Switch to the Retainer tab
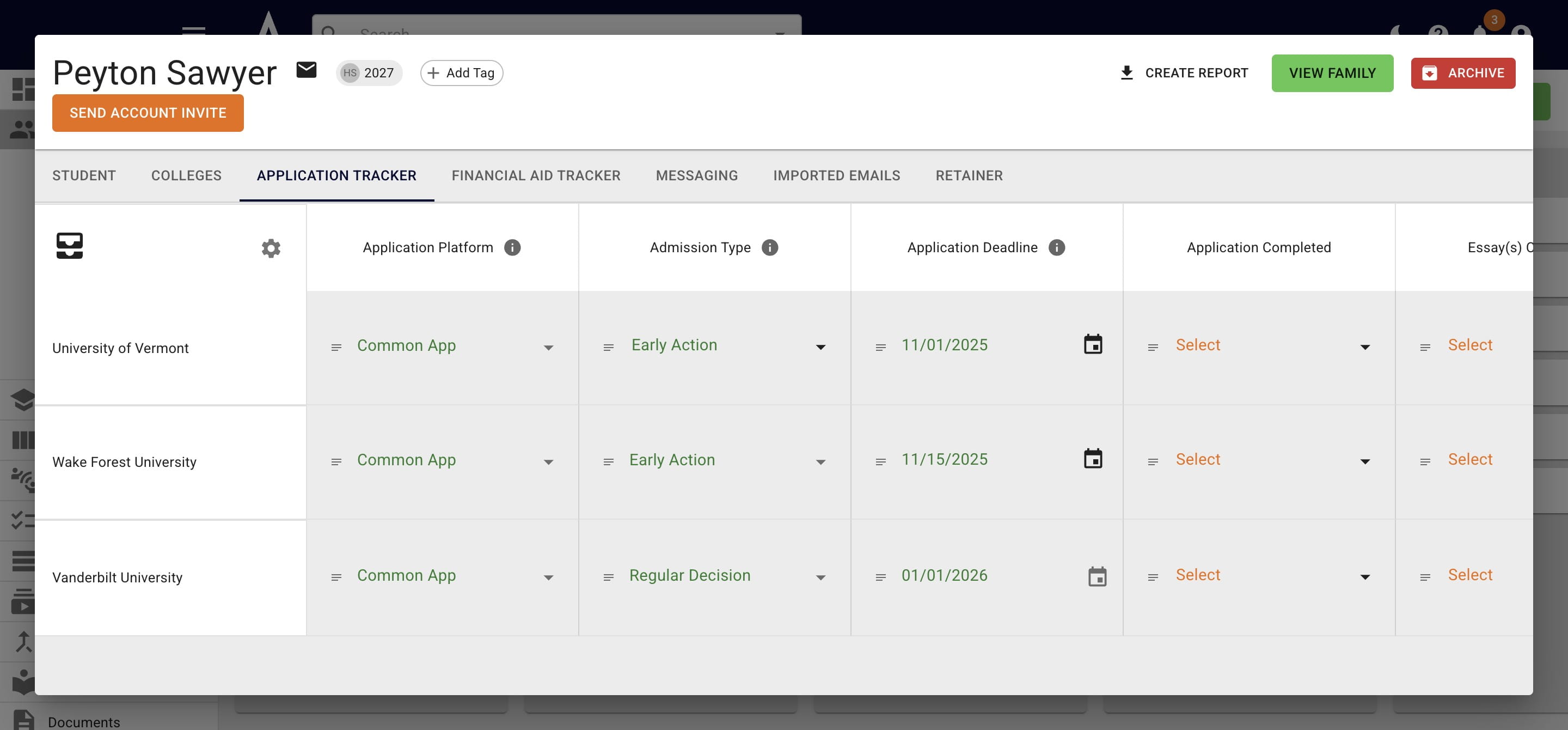 click(x=969, y=175)
